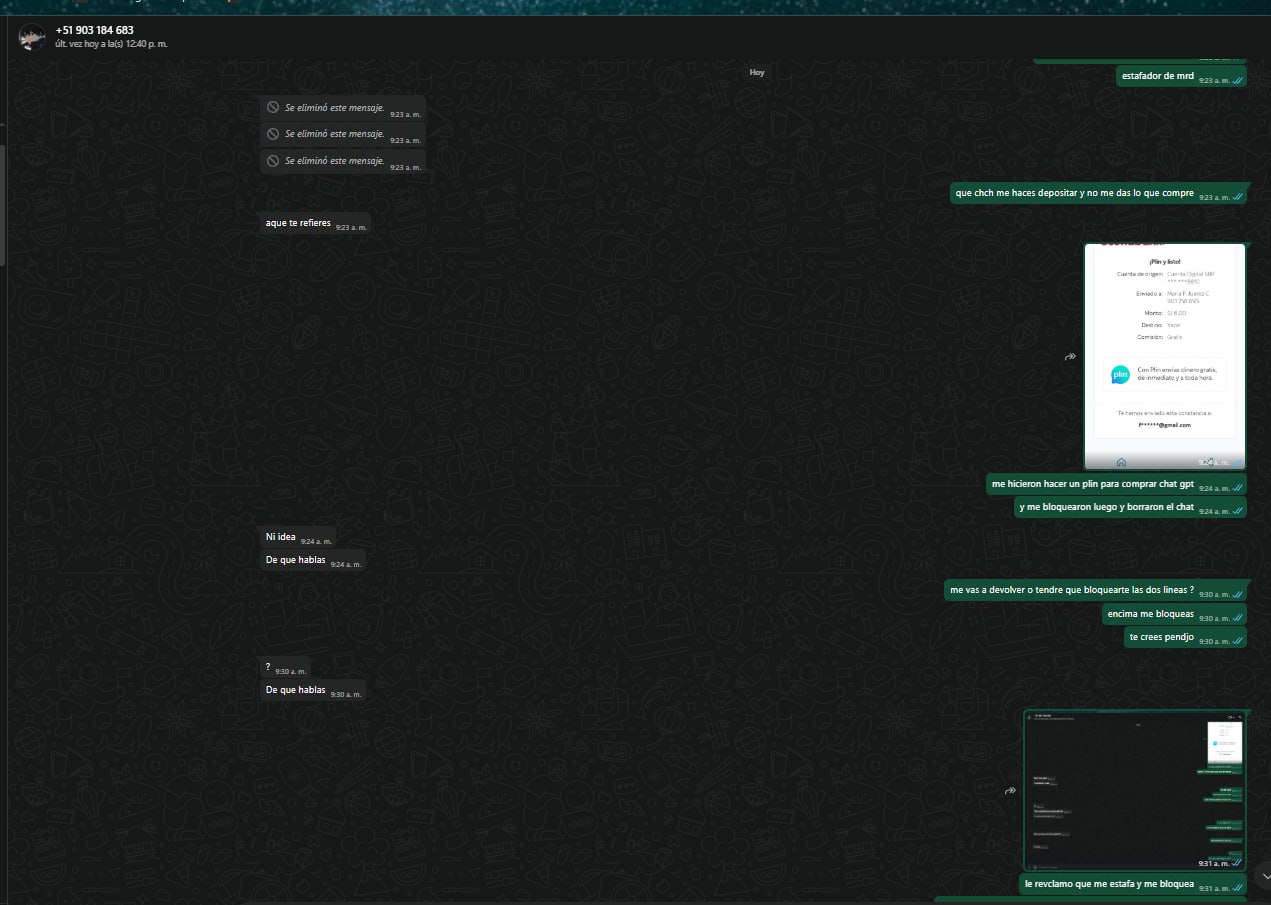This screenshot has width=1271, height=905.
Task: Click read-receipt checkmarks on 'estafador de mrd'
Action: coord(1237,80)
